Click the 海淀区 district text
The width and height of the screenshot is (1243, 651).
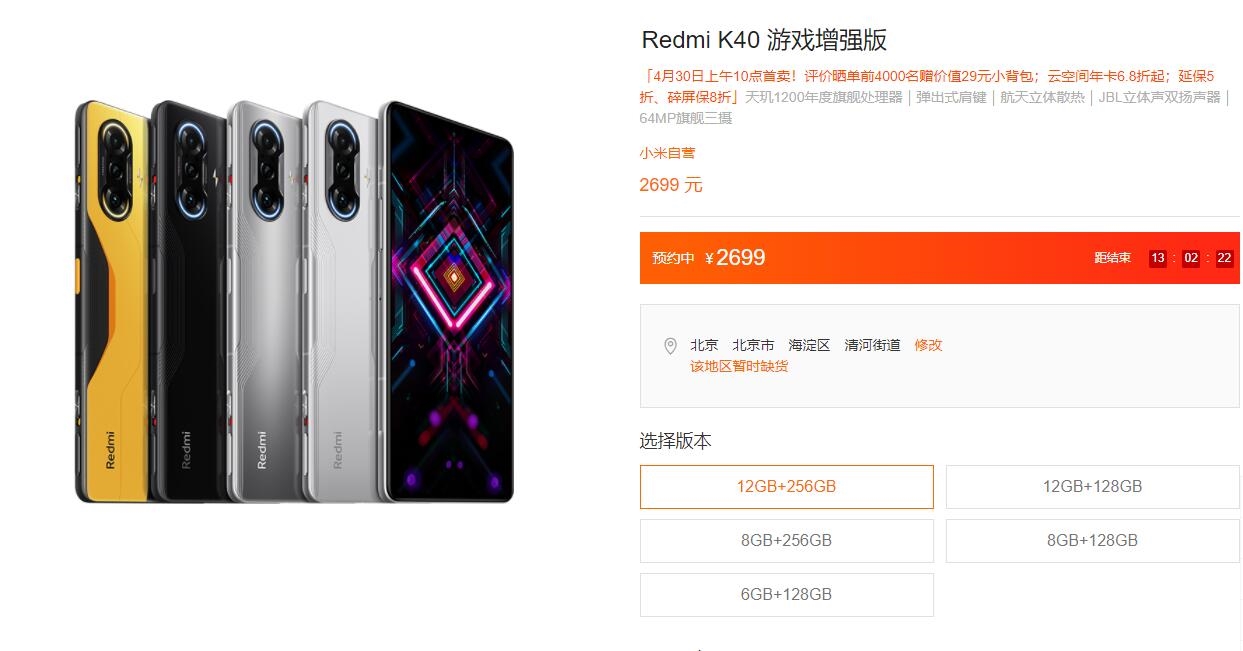click(809, 345)
